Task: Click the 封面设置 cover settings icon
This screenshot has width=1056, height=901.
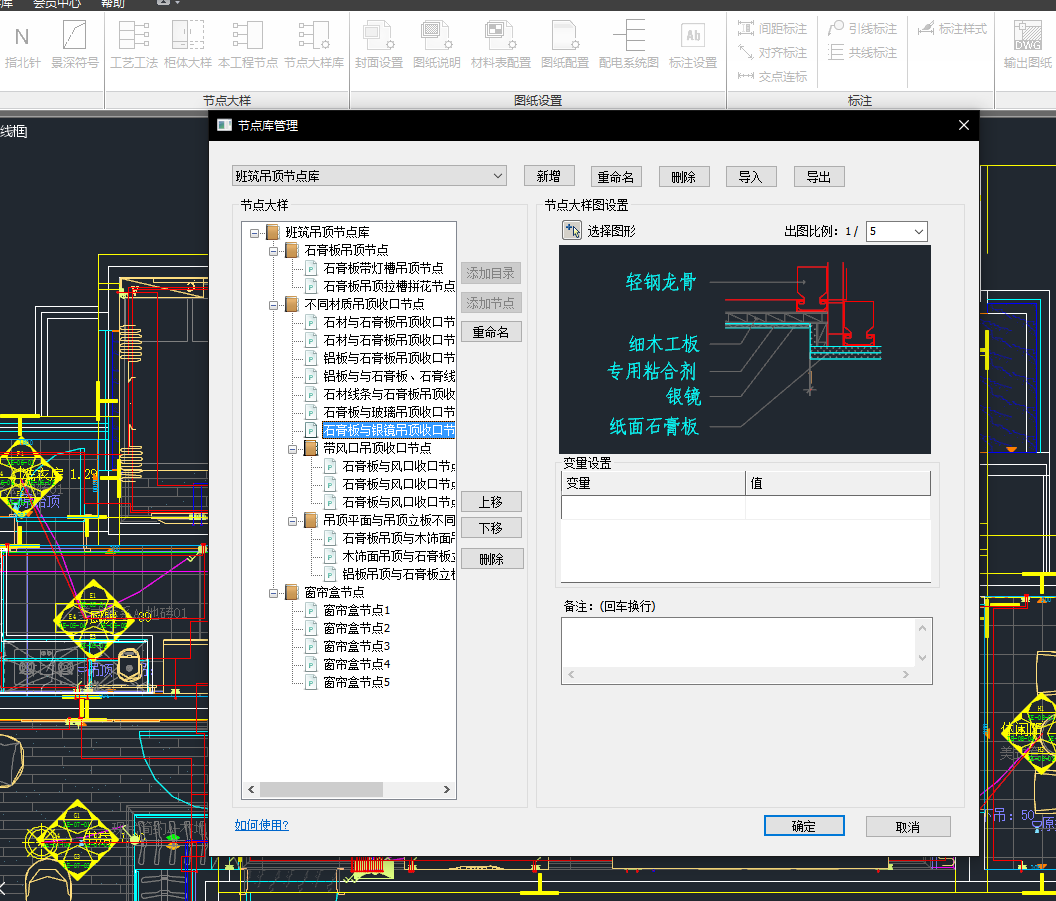Action: [379, 36]
